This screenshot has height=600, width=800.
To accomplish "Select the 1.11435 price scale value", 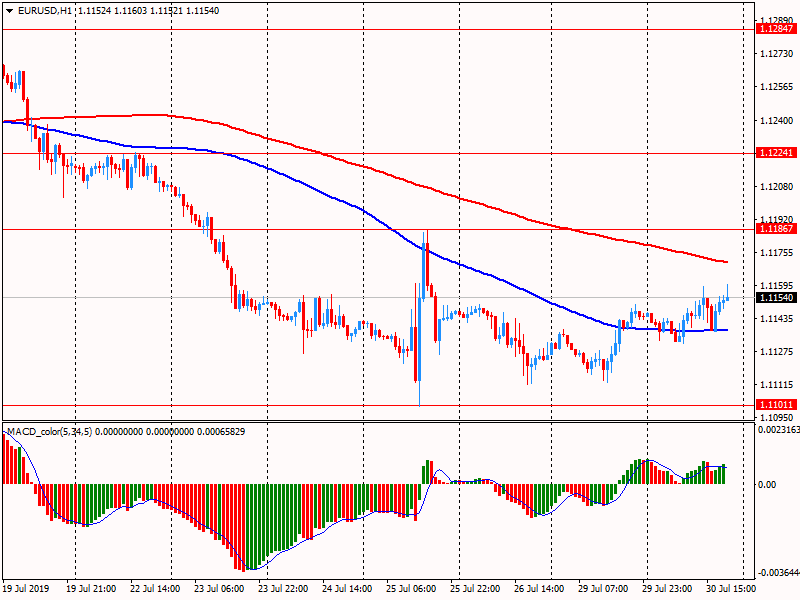I will (777, 318).
